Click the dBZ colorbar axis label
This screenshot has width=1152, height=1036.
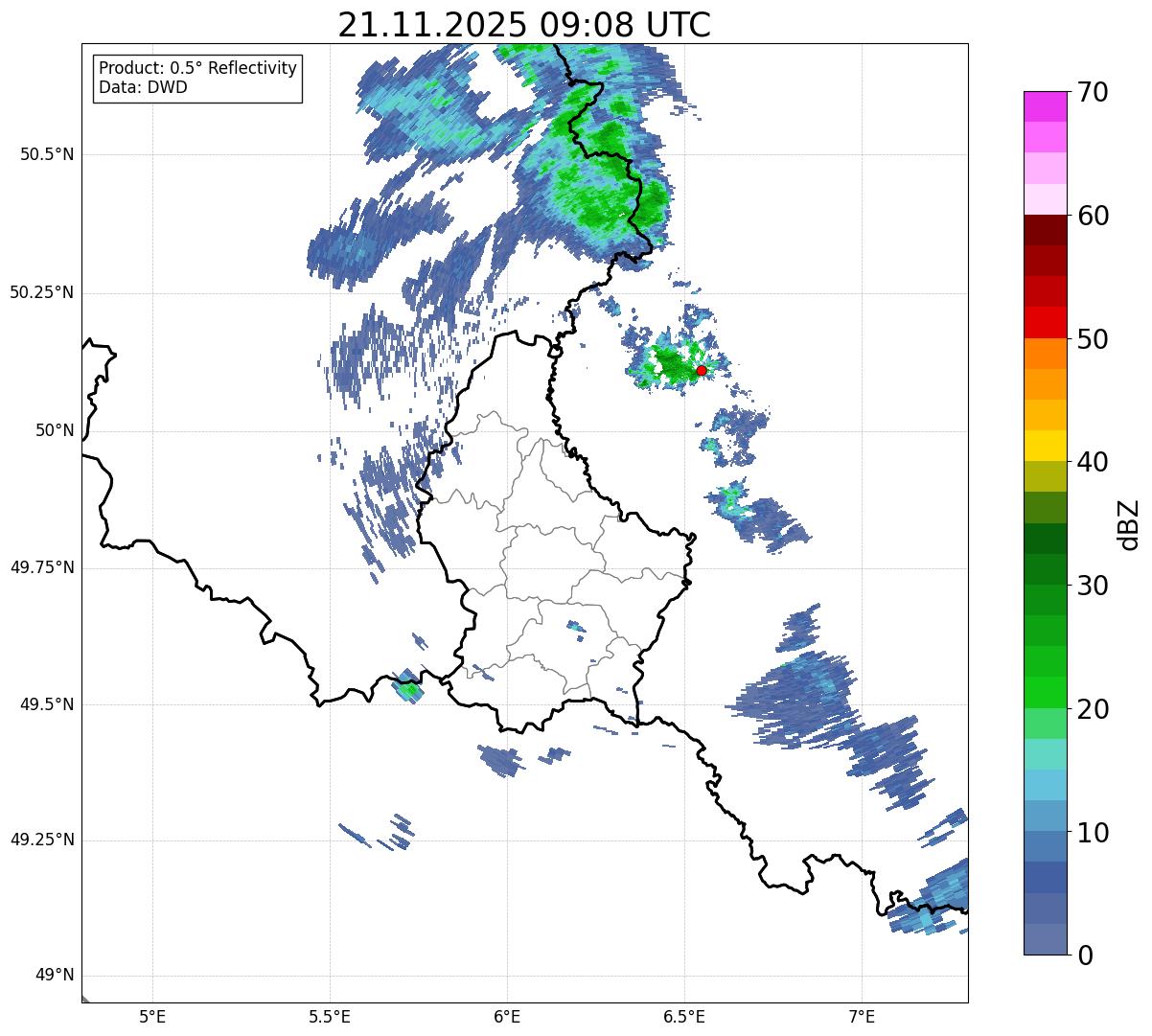[x=1129, y=524]
